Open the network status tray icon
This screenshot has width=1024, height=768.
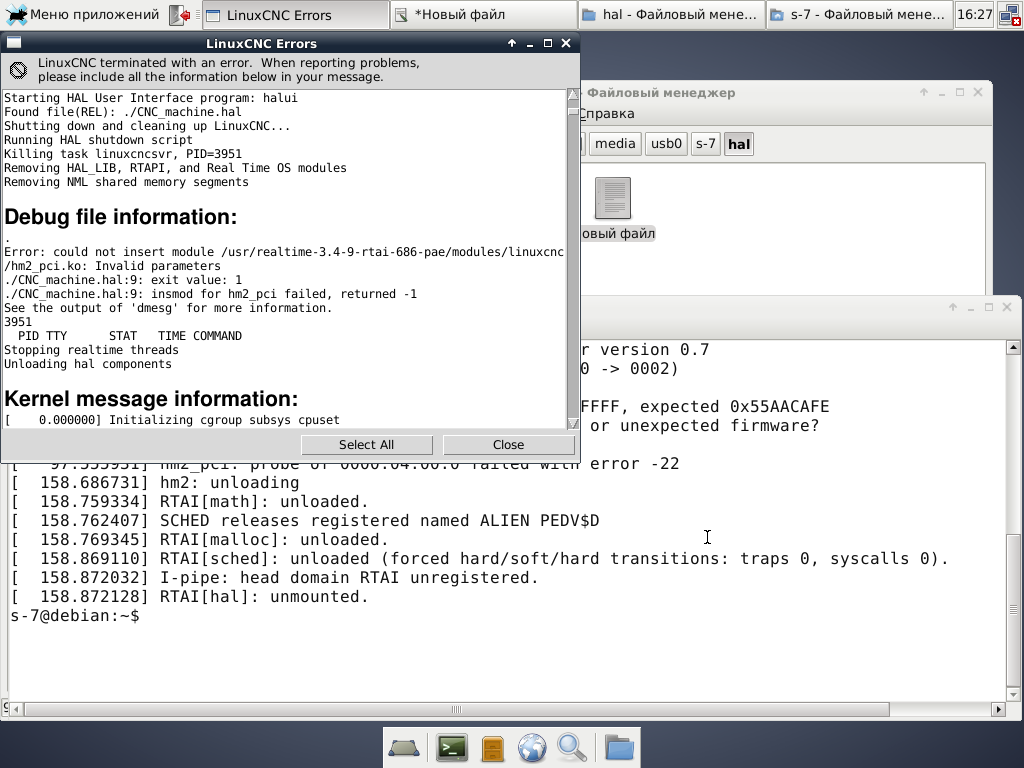coord(1010,15)
